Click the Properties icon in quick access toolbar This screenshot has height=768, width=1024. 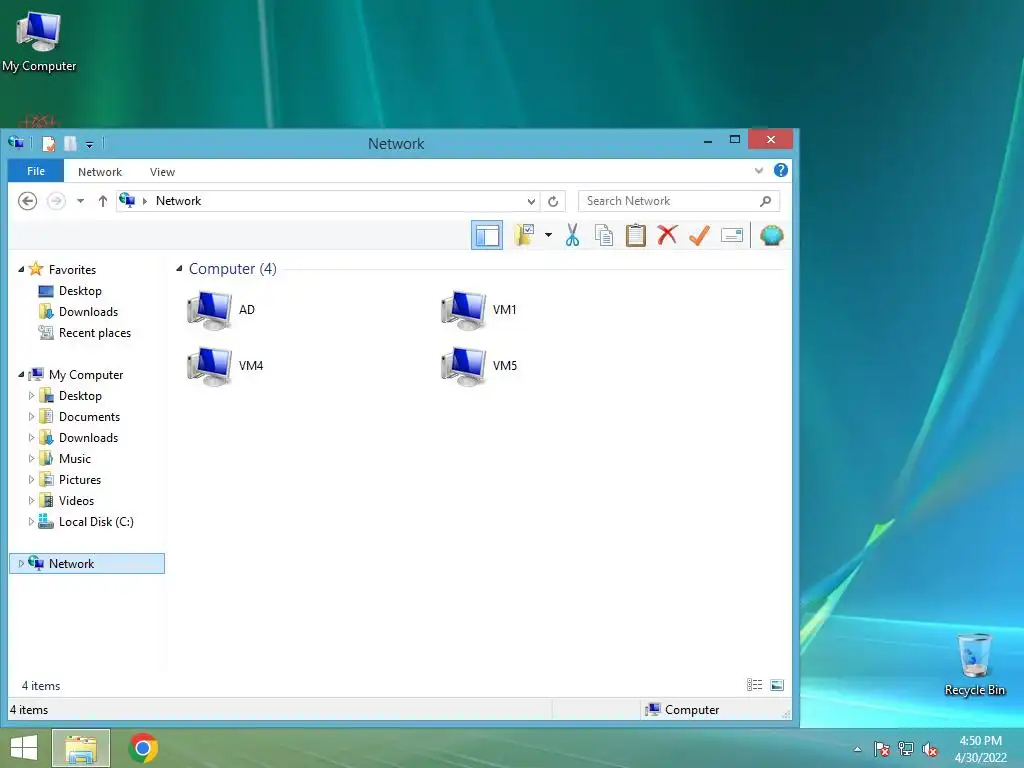[x=48, y=143]
